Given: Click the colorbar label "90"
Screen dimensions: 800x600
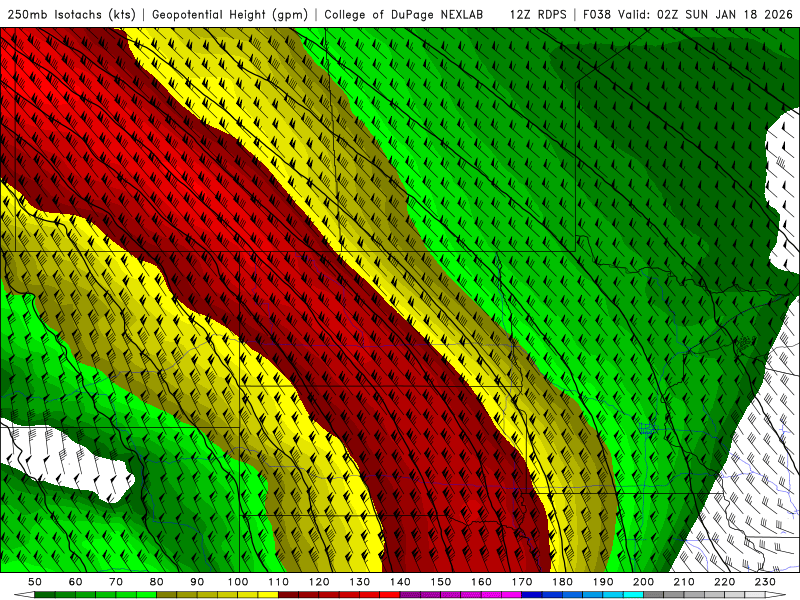Looking at the screenshot, I should click(197, 582).
